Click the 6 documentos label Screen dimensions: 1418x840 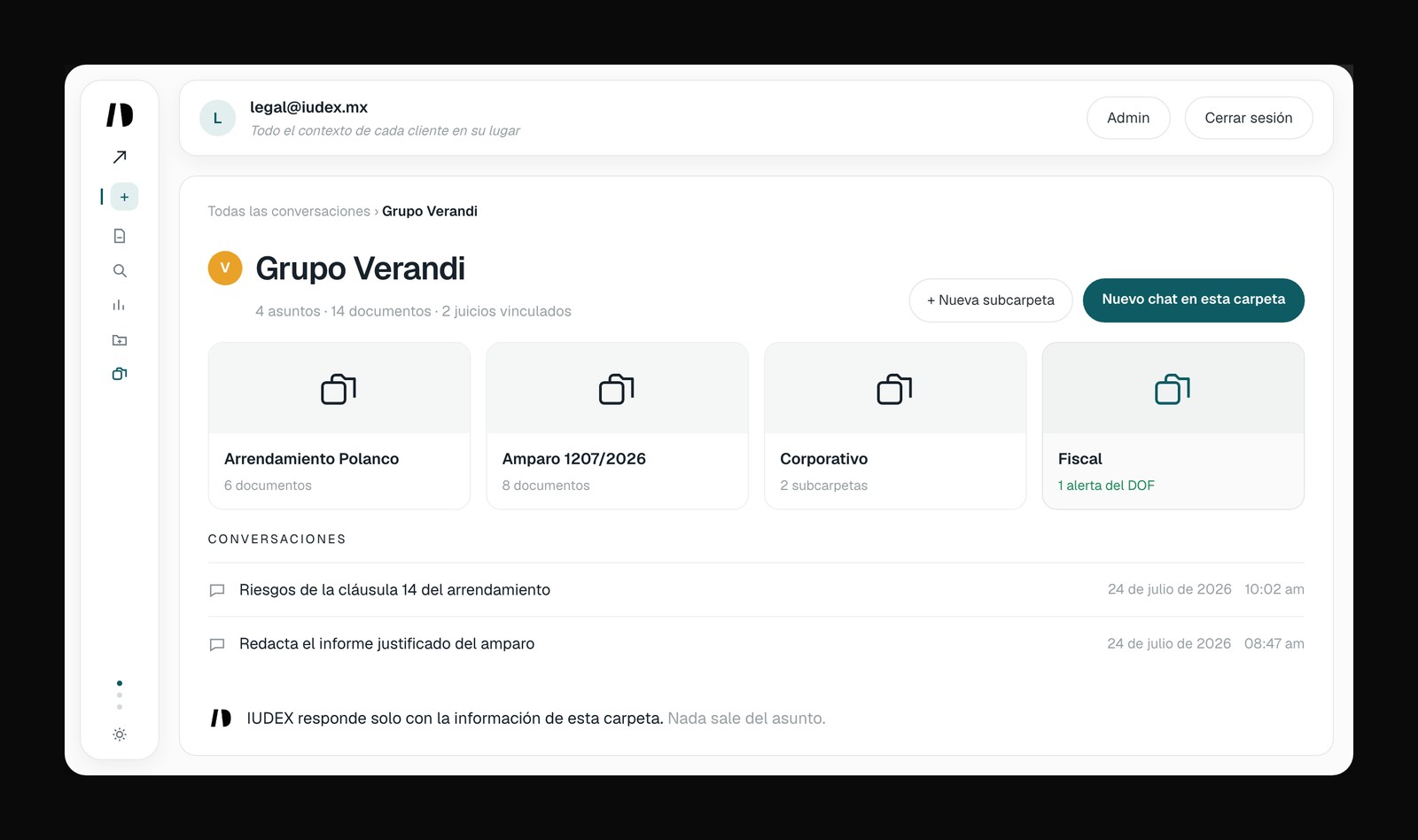[268, 486]
